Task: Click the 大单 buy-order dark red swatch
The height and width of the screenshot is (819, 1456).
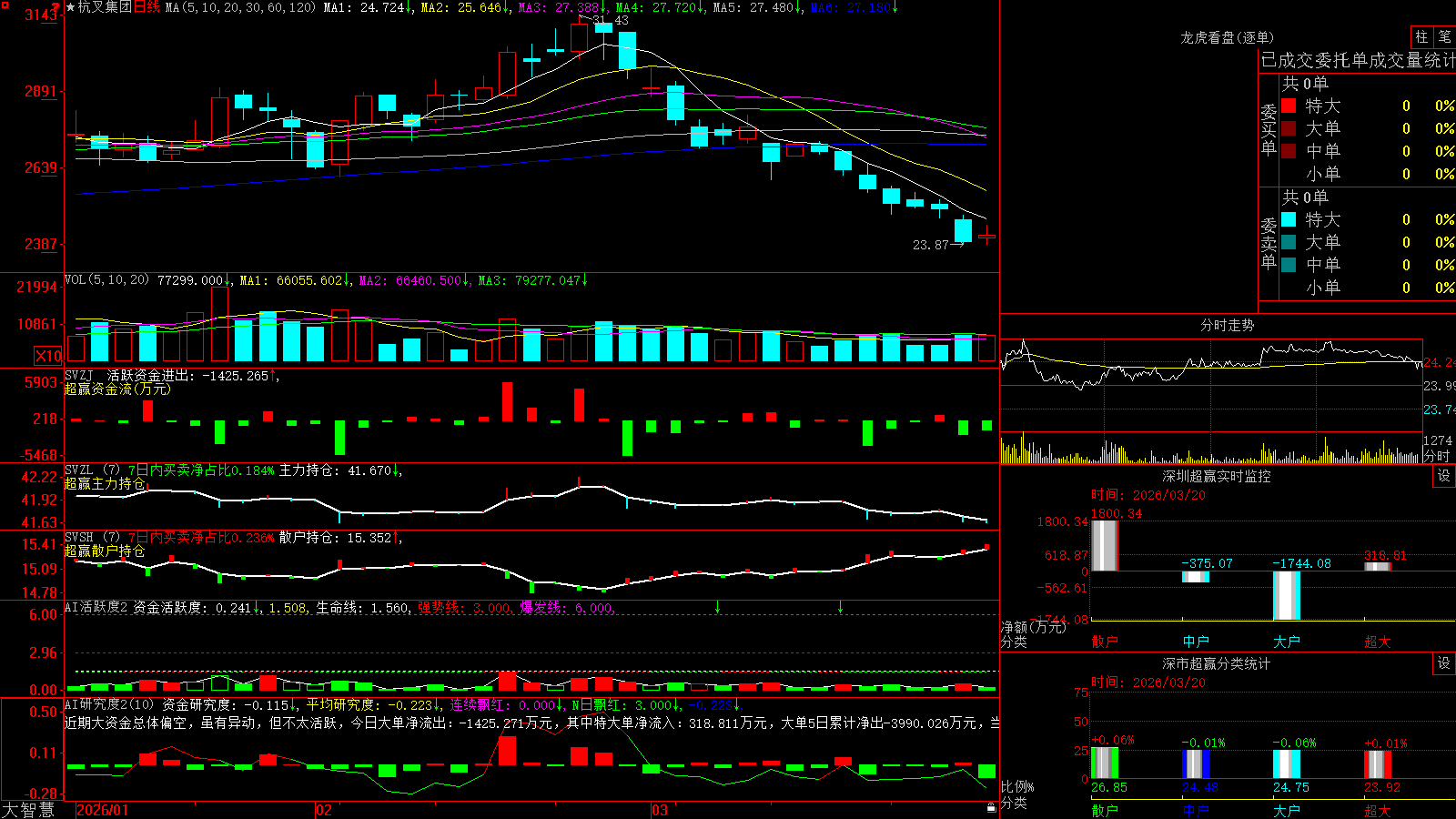Action: (1289, 128)
